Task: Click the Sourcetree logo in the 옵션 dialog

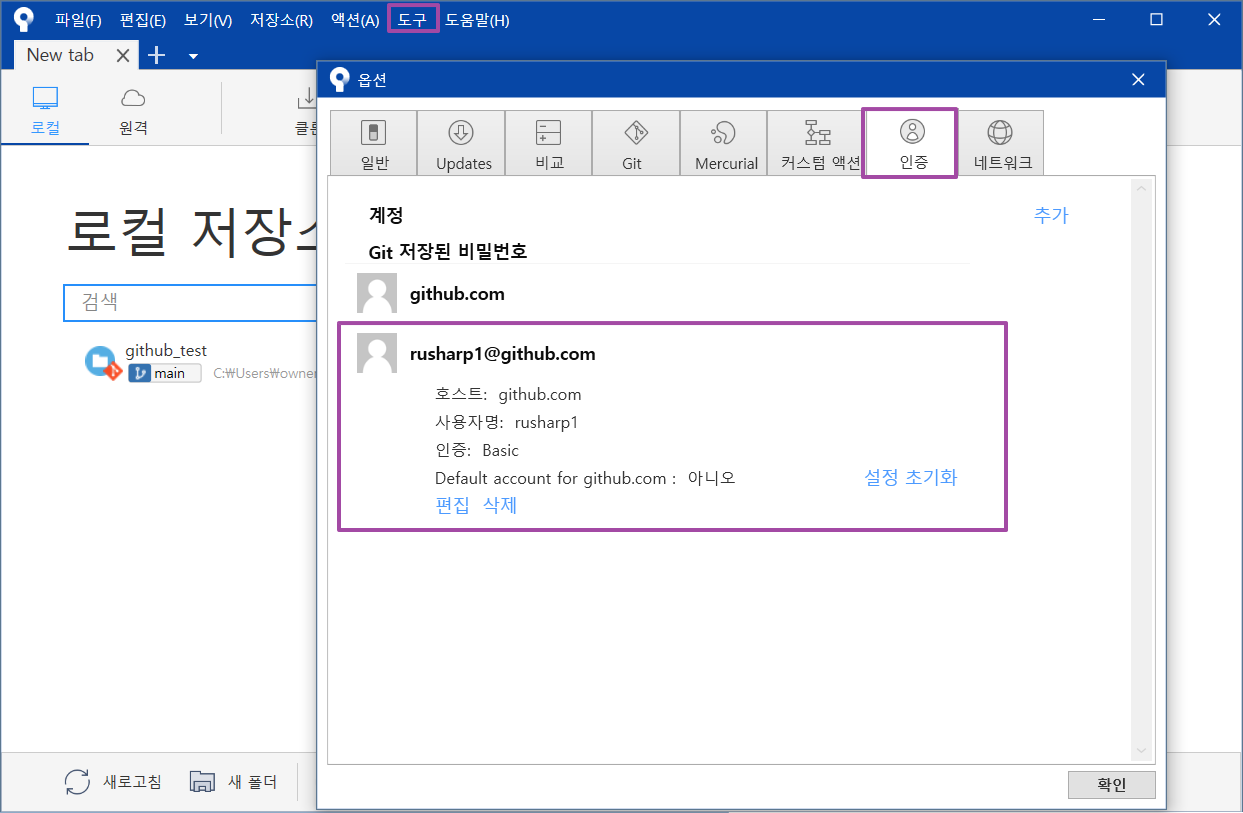Action: [x=340, y=80]
